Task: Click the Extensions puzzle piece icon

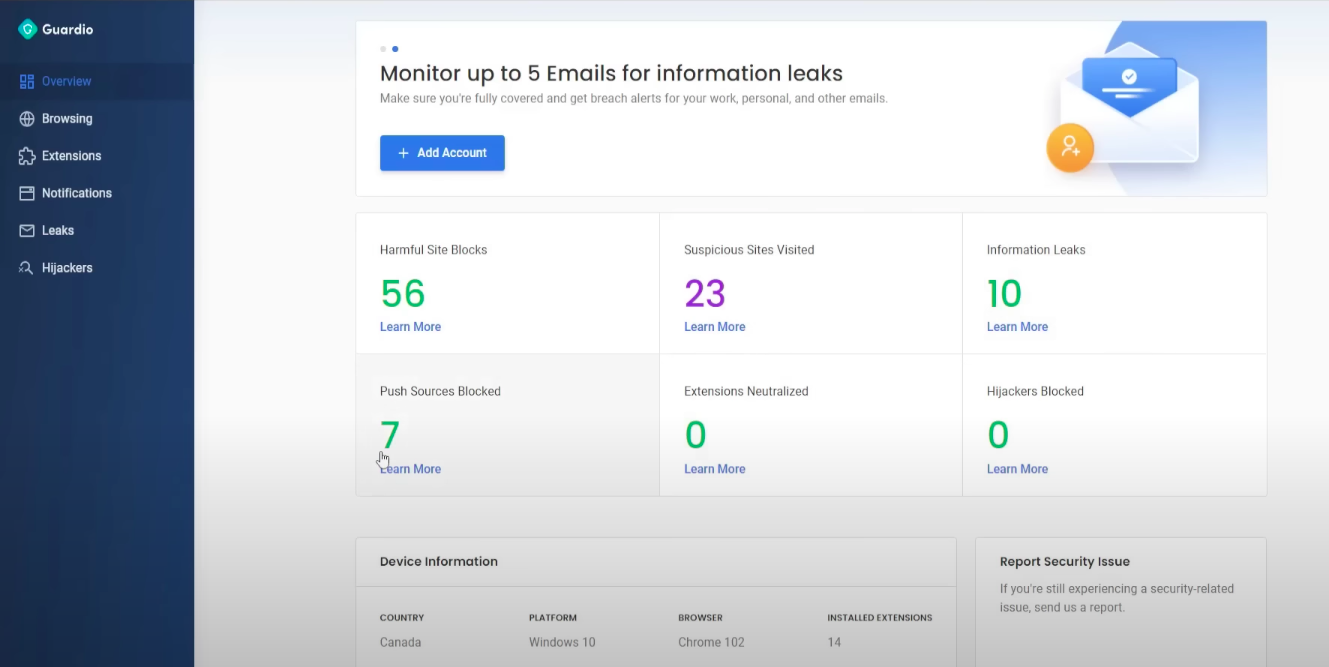Action: 27,156
